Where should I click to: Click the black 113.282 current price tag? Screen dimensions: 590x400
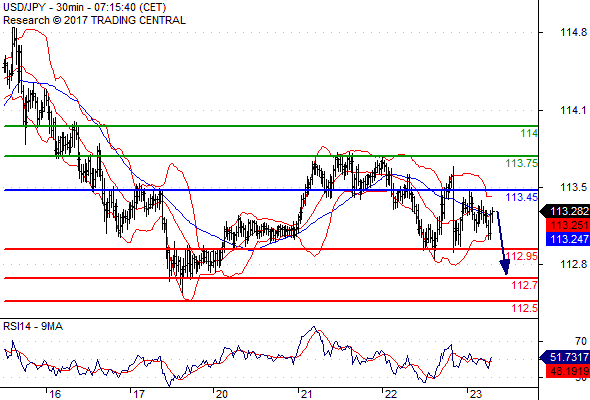[565, 211]
